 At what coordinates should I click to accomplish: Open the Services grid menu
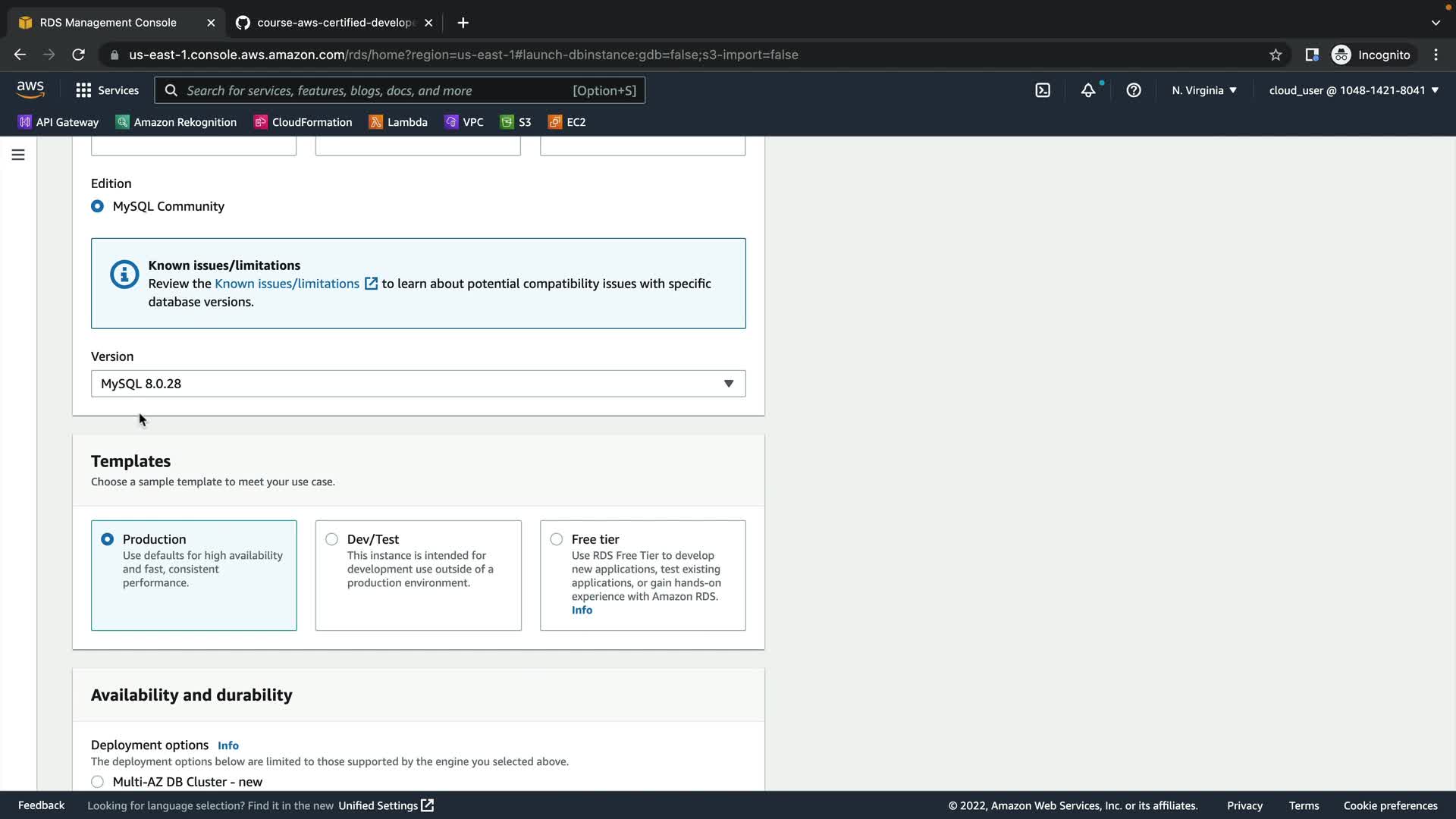pyautogui.click(x=107, y=90)
